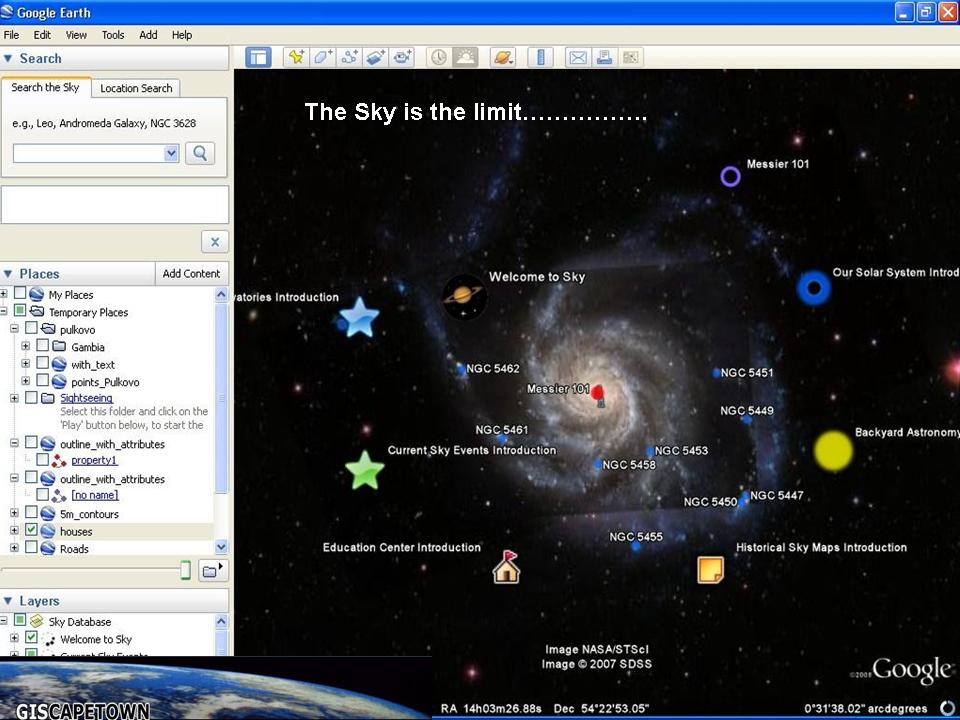This screenshot has width=960, height=720.
Task: Open the Help menu
Action: 182,35
